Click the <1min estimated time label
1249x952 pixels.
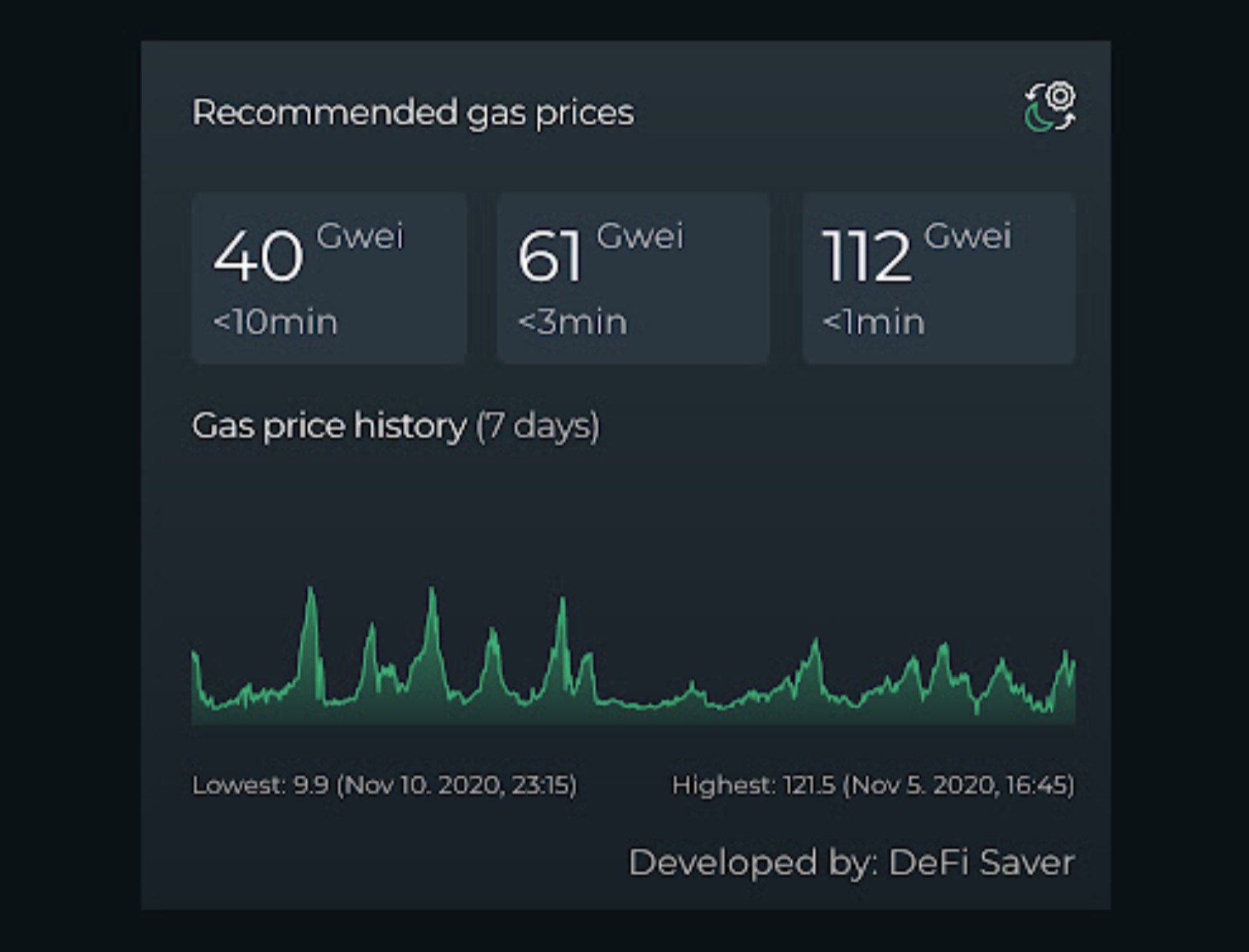[874, 322]
